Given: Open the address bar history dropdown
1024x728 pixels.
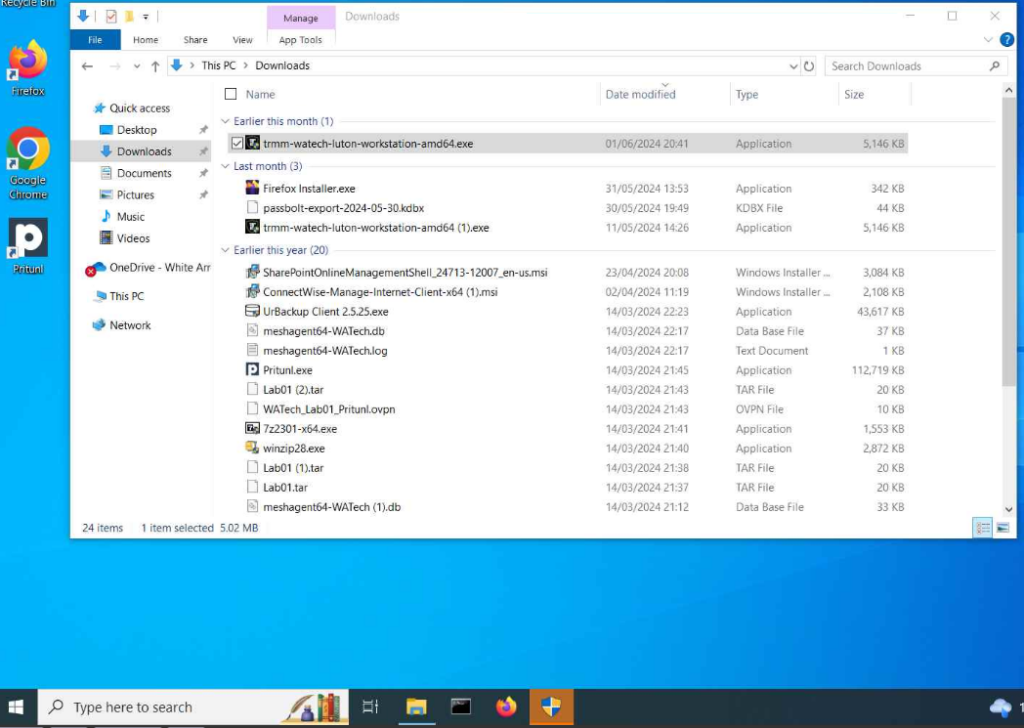Looking at the screenshot, I should (x=793, y=66).
